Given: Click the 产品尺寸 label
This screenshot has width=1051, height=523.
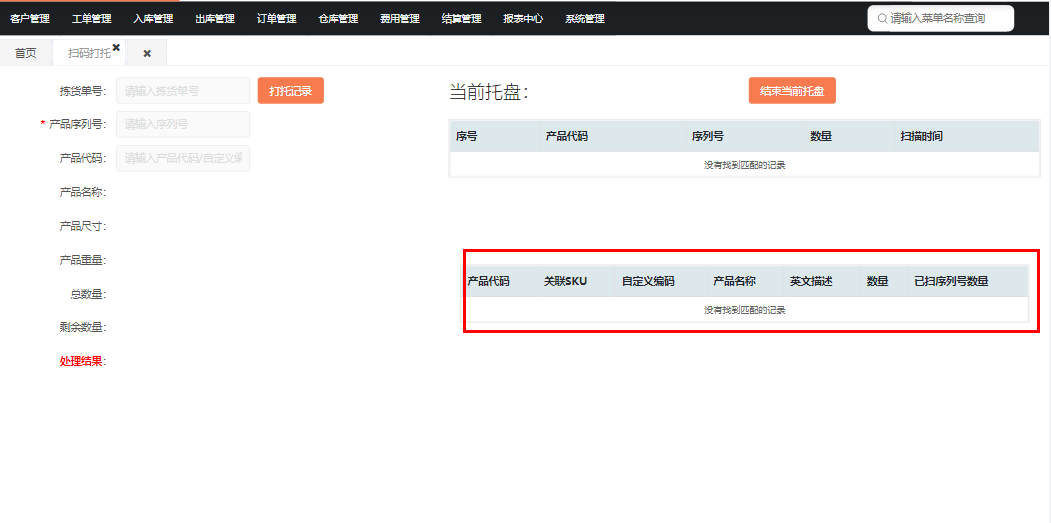Looking at the screenshot, I should coord(81,226).
